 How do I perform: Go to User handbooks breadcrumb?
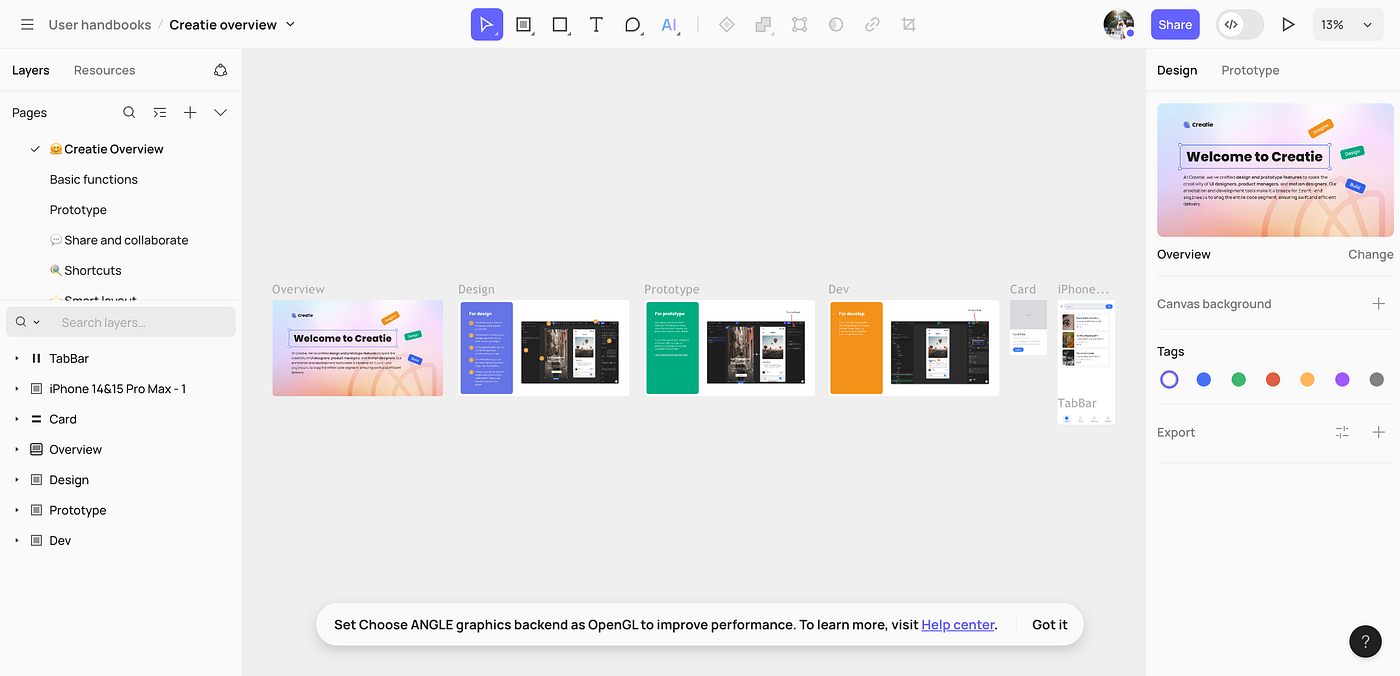click(x=100, y=24)
